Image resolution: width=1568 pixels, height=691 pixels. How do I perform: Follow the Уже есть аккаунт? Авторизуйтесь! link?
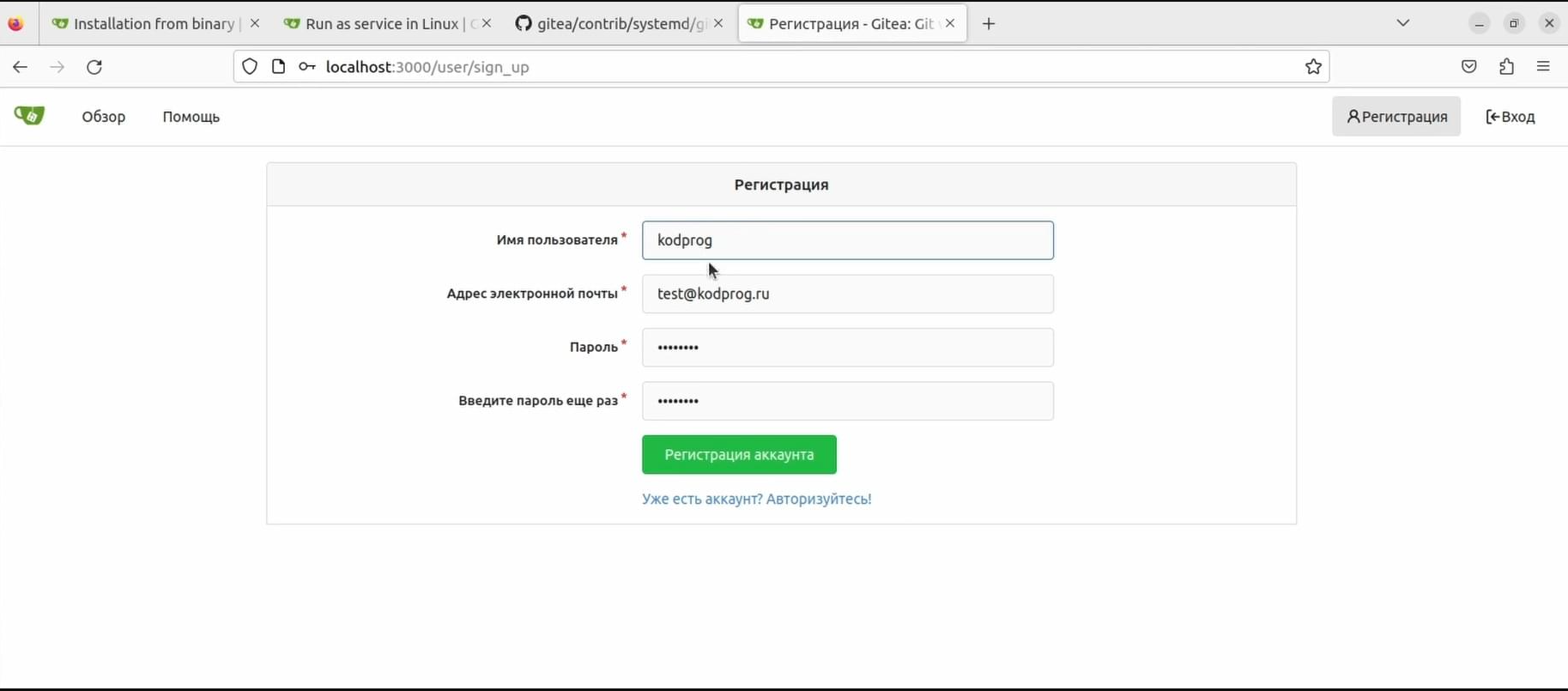coord(756,499)
